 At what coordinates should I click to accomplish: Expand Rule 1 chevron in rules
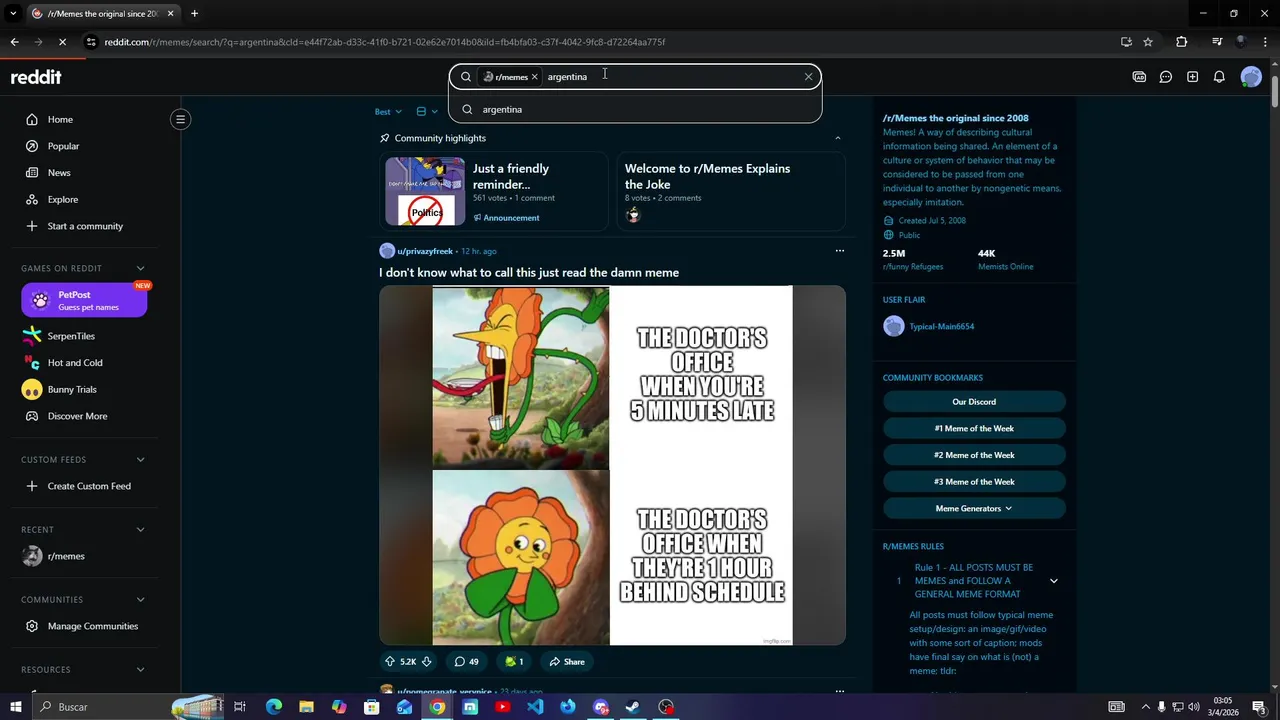[1053, 581]
